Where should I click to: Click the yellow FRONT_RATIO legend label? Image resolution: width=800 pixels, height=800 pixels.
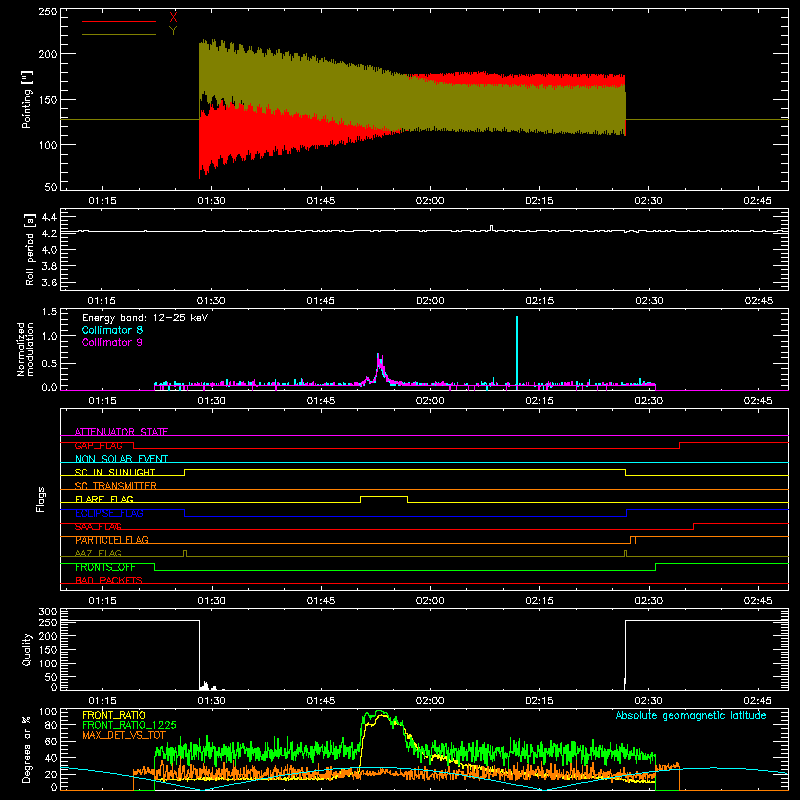pyautogui.click(x=114, y=715)
